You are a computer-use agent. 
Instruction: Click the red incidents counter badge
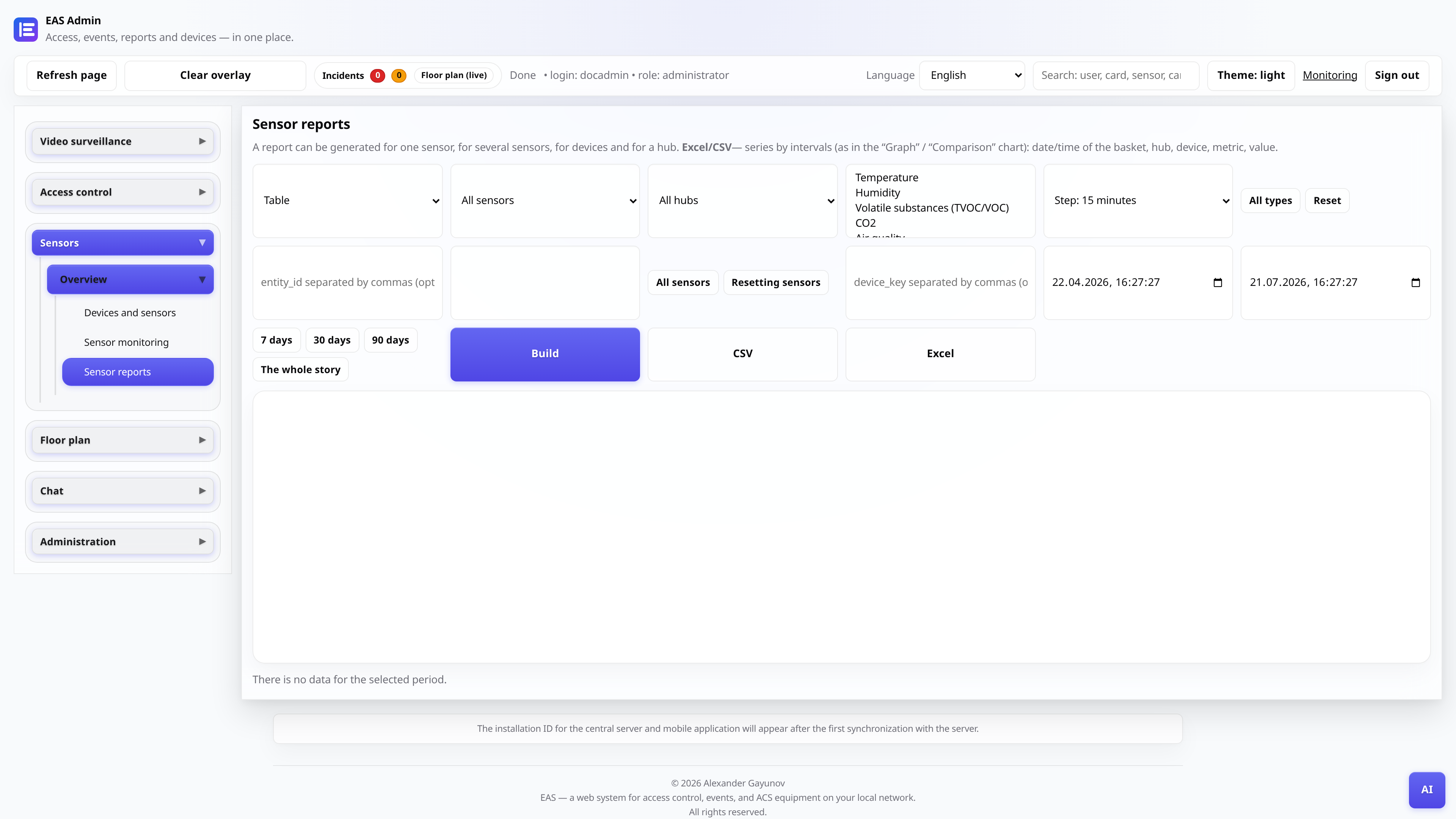(378, 75)
